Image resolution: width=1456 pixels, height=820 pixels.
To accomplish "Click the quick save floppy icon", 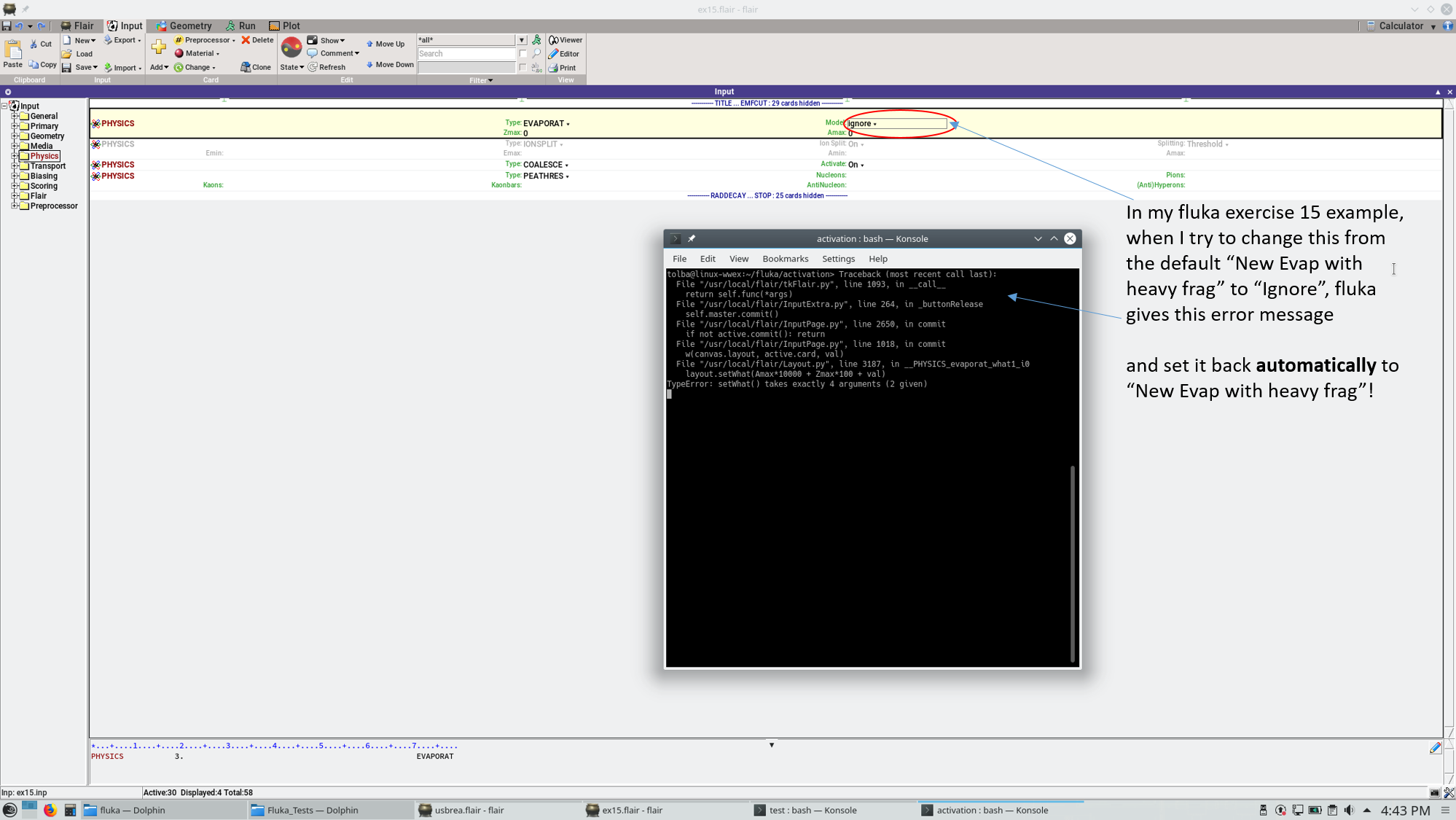I will (7, 26).
